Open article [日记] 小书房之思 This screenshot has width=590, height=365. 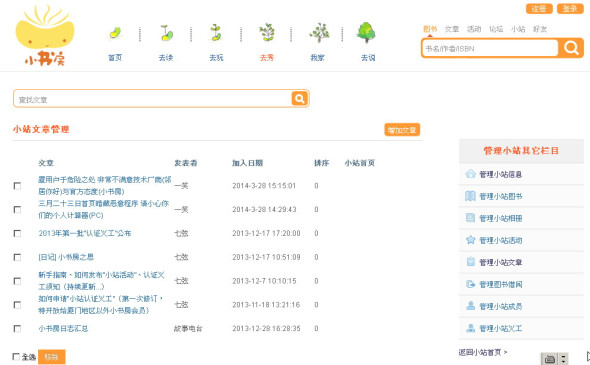[x=66, y=257]
